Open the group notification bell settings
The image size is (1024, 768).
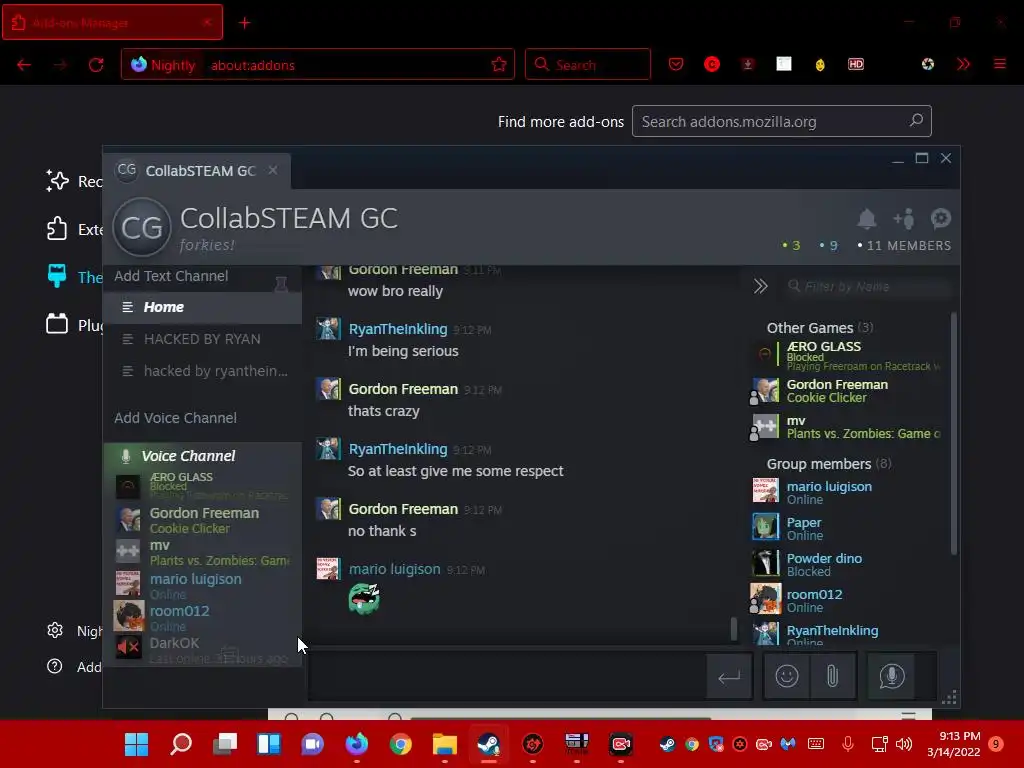click(867, 219)
